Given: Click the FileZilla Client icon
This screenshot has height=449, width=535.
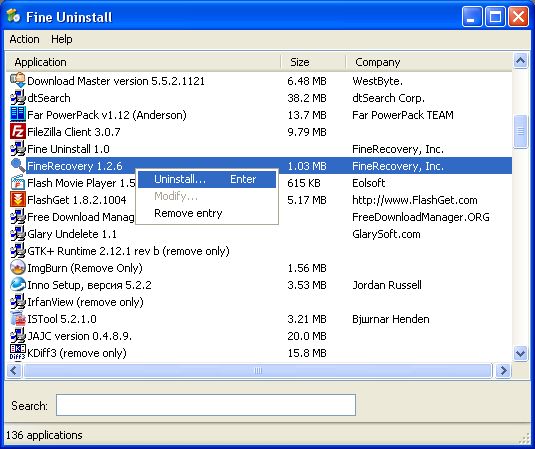Looking at the screenshot, I should [18, 132].
